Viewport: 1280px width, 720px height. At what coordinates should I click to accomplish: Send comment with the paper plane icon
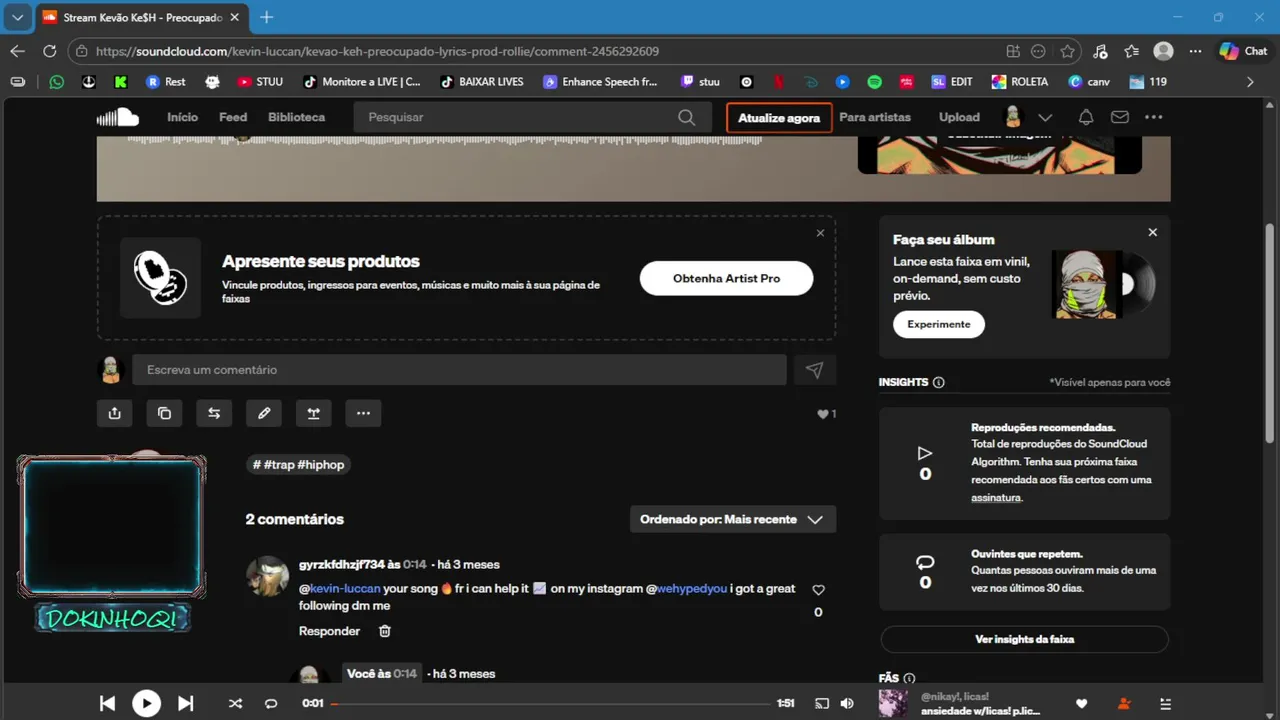click(x=814, y=370)
